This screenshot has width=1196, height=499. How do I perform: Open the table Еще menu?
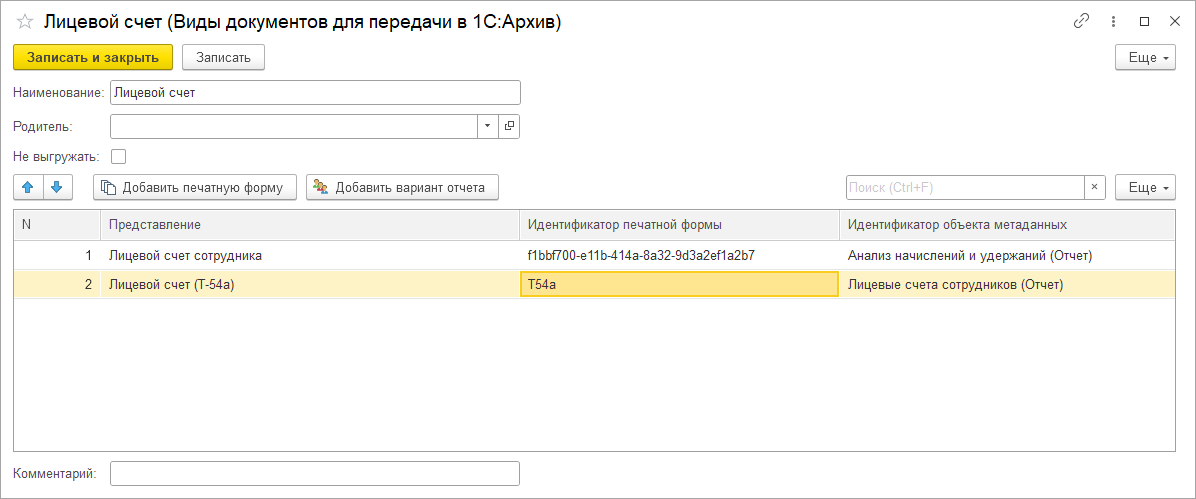[x=1145, y=187]
